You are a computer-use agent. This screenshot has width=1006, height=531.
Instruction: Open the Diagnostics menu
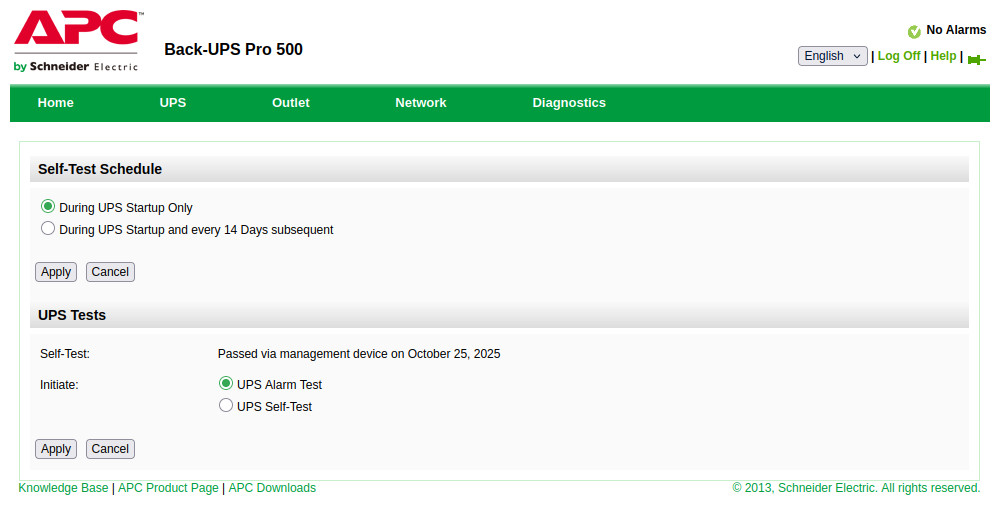(569, 103)
